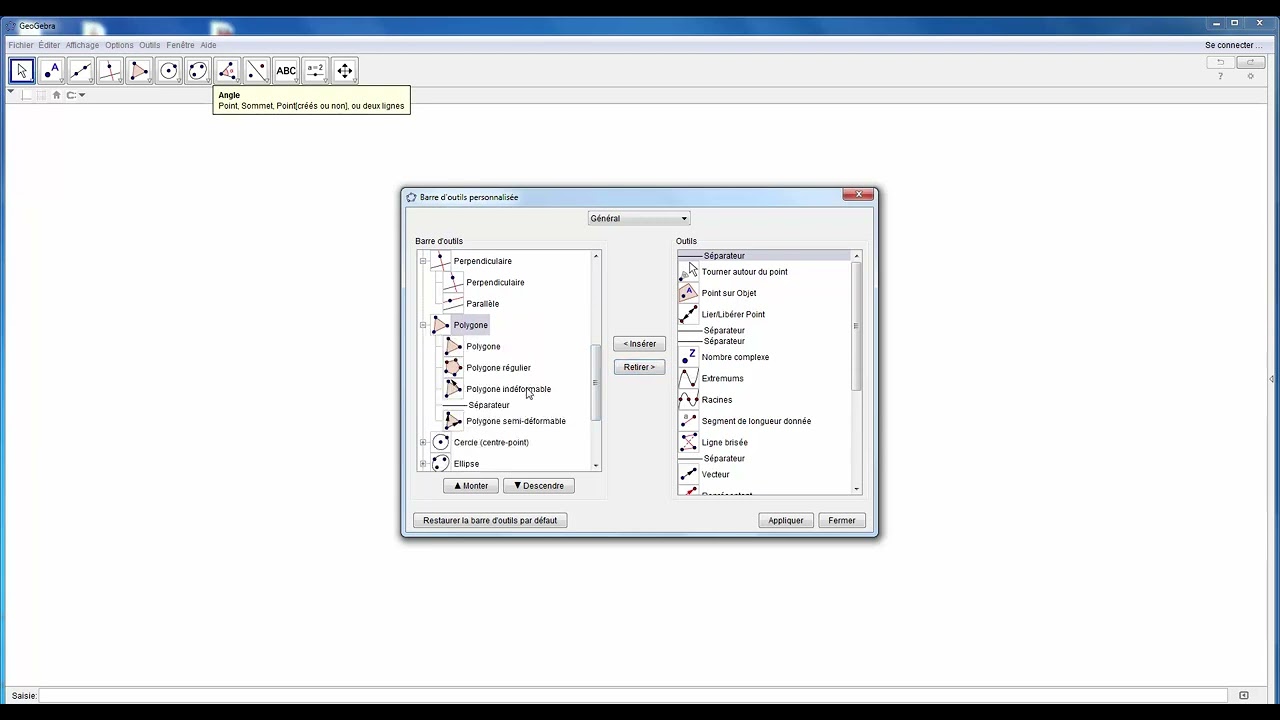Image resolution: width=1280 pixels, height=720 pixels.
Task: Select the Perpendiculaire child tool row
Action: coord(484,282)
